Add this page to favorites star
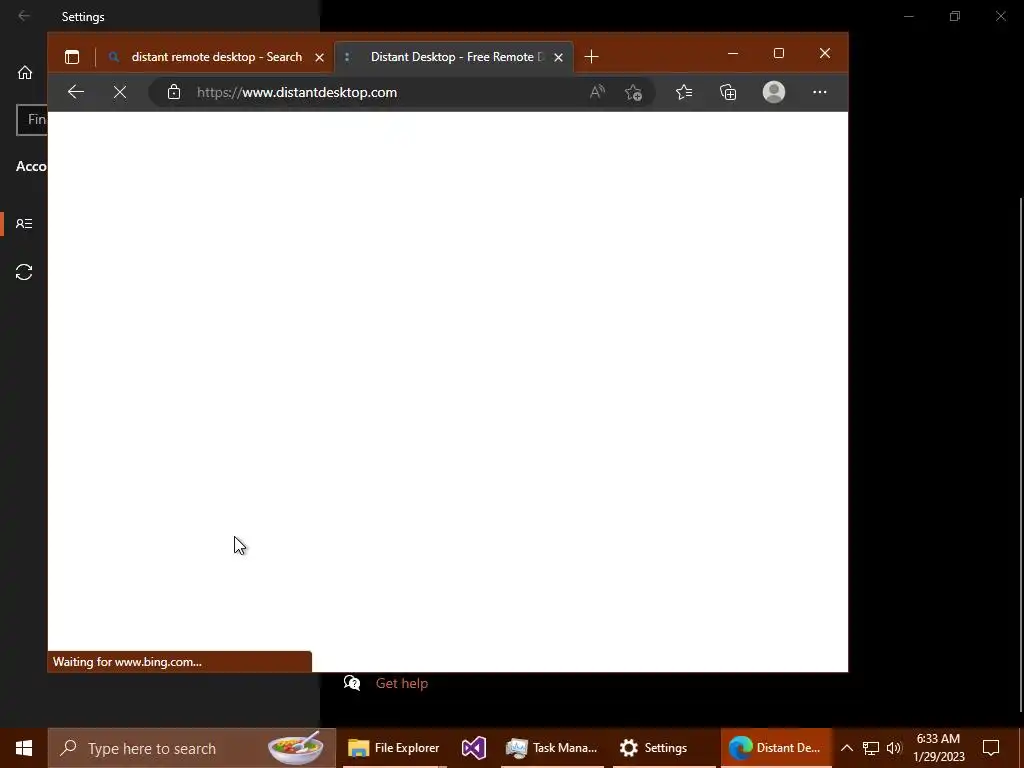Image resolution: width=1024 pixels, height=768 pixels. coord(633,92)
